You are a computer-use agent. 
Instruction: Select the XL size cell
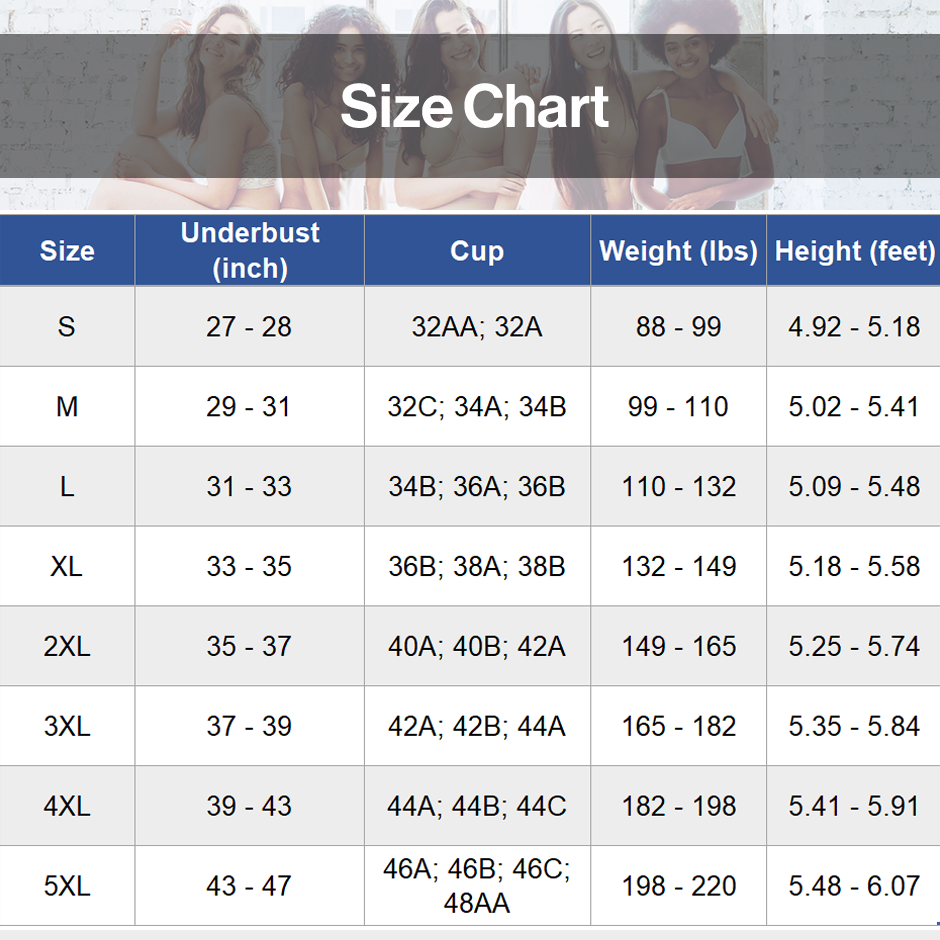click(x=67, y=567)
